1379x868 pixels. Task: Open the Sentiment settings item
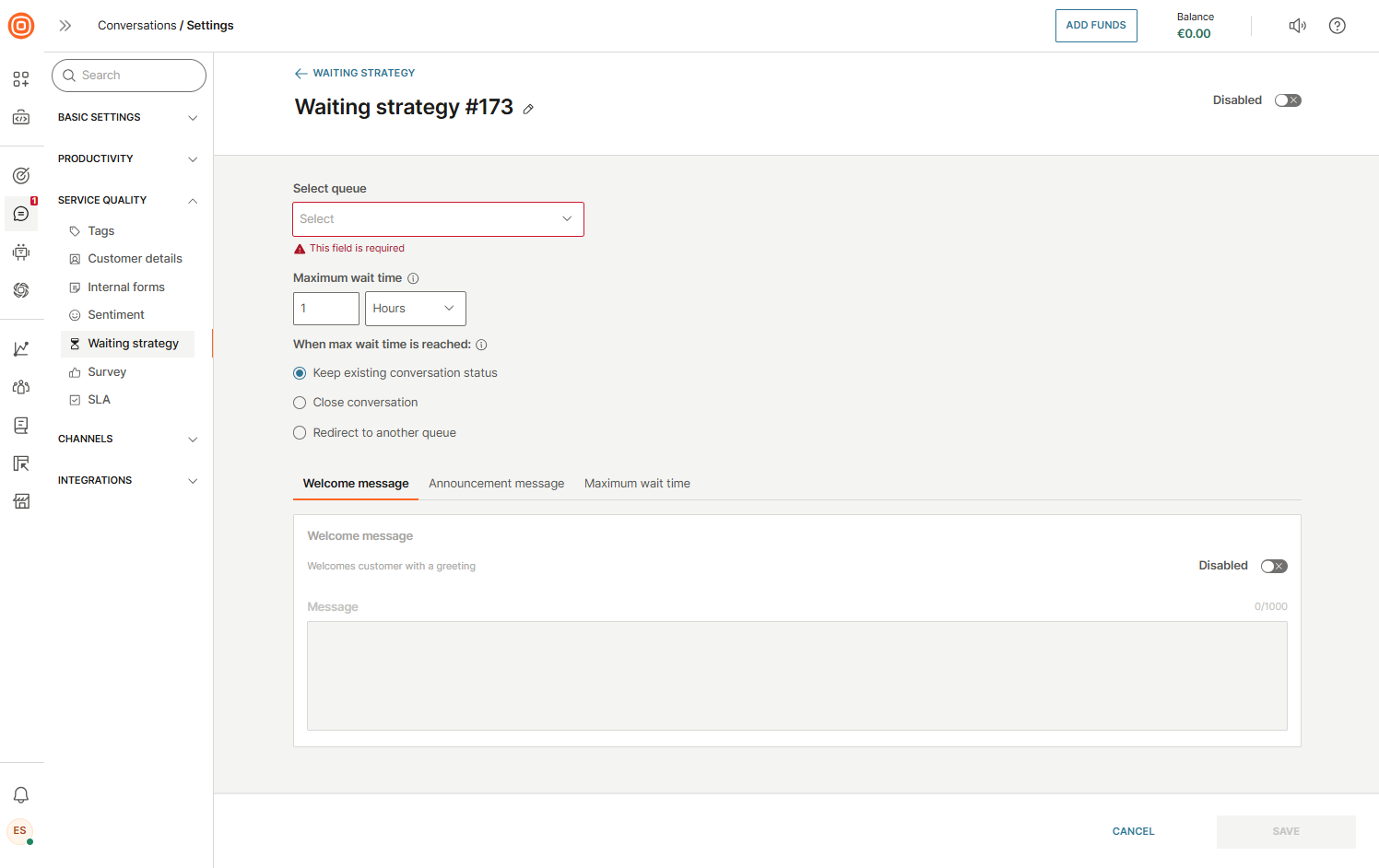116,315
